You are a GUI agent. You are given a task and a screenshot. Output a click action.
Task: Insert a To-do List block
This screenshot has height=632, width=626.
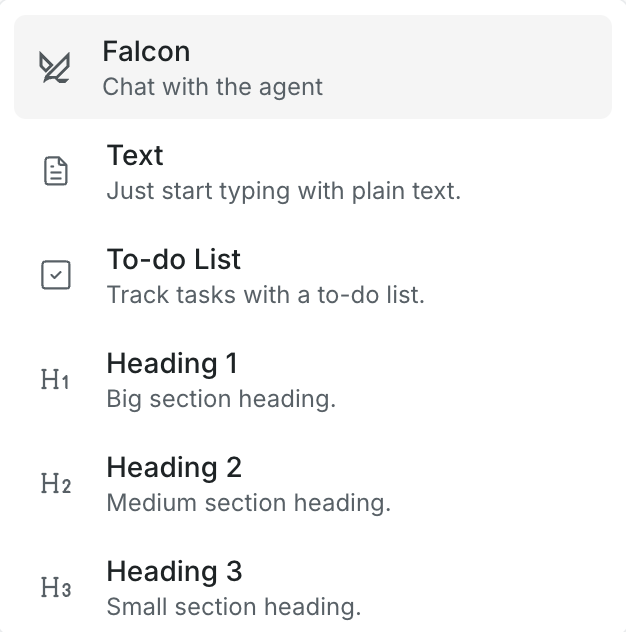[174, 260]
